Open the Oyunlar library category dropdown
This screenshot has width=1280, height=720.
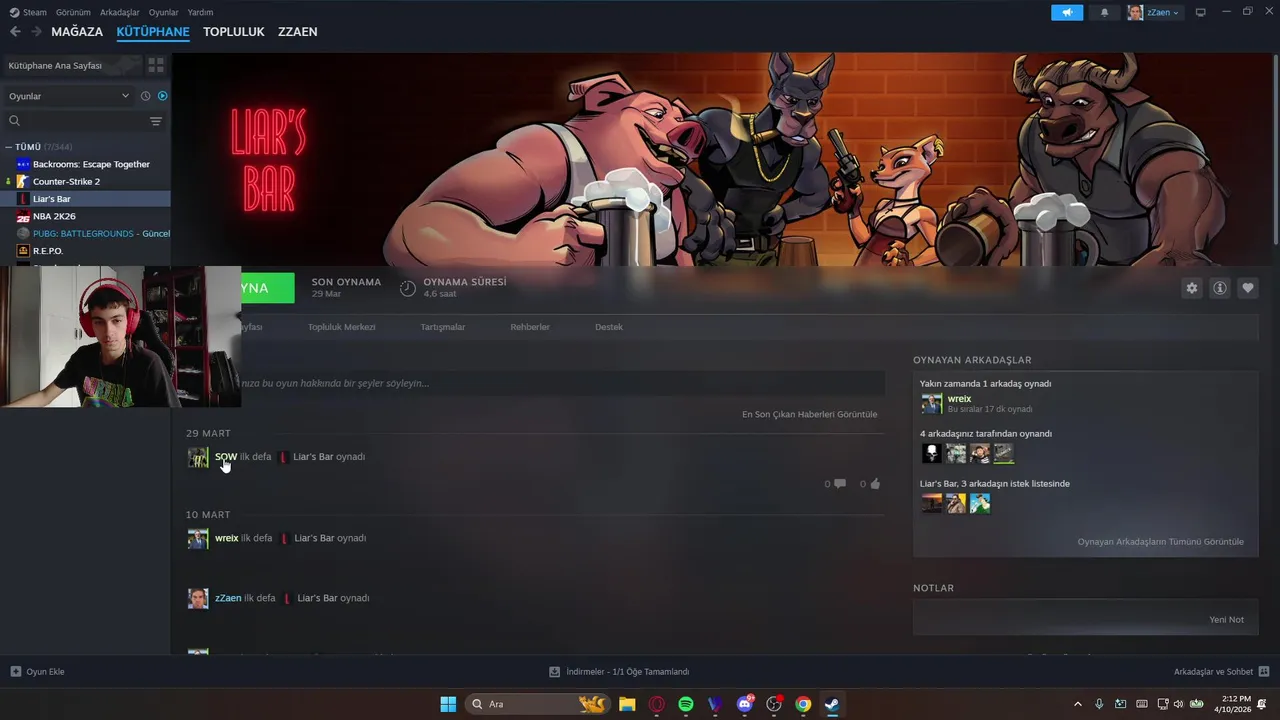click(69, 96)
